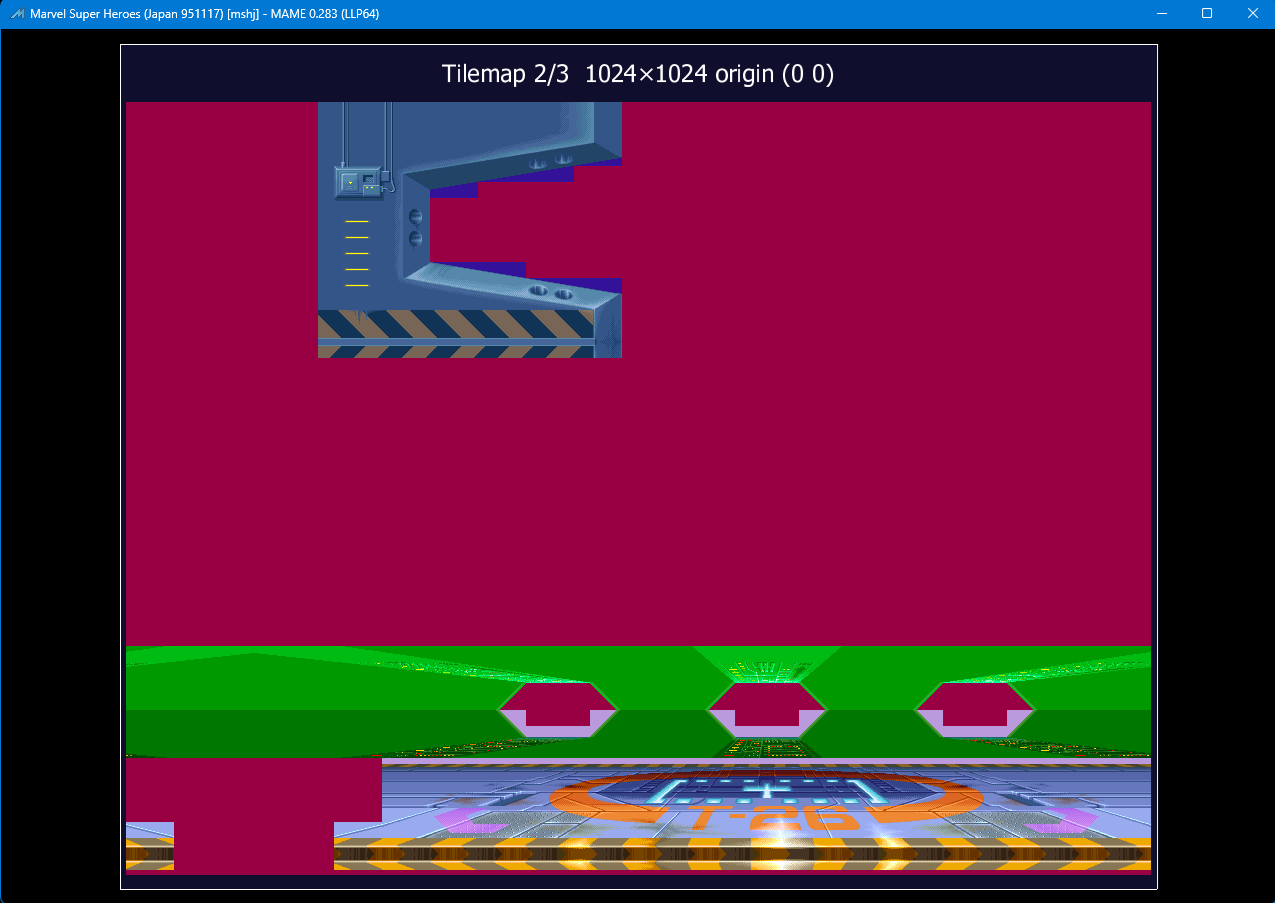Image resolution: width=1275 pixels, height=903 pixels.
Task: Close the MAME emulator window
Action: [1252, 14]
